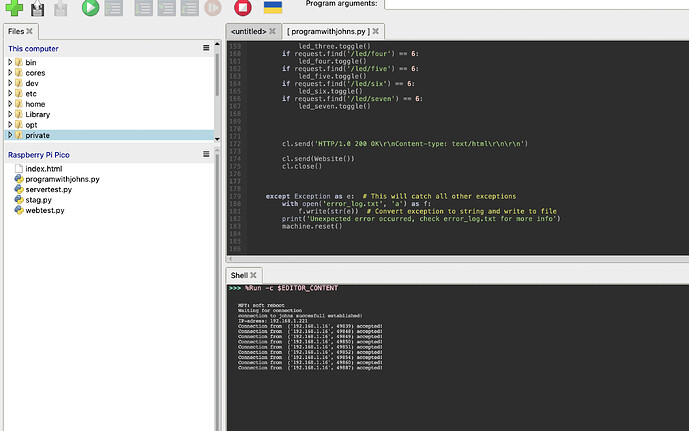Click the Open file toolbar icon
The width and height of the screenshot is (689, 431).
coord(37,8)
